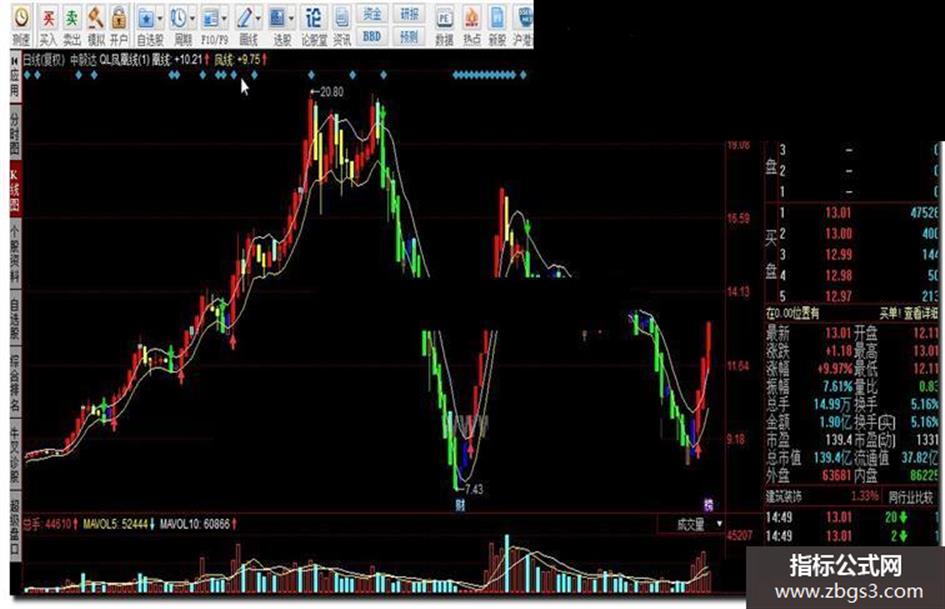
Task: Open the 数据 PE data icon
Action: [444, 18]
